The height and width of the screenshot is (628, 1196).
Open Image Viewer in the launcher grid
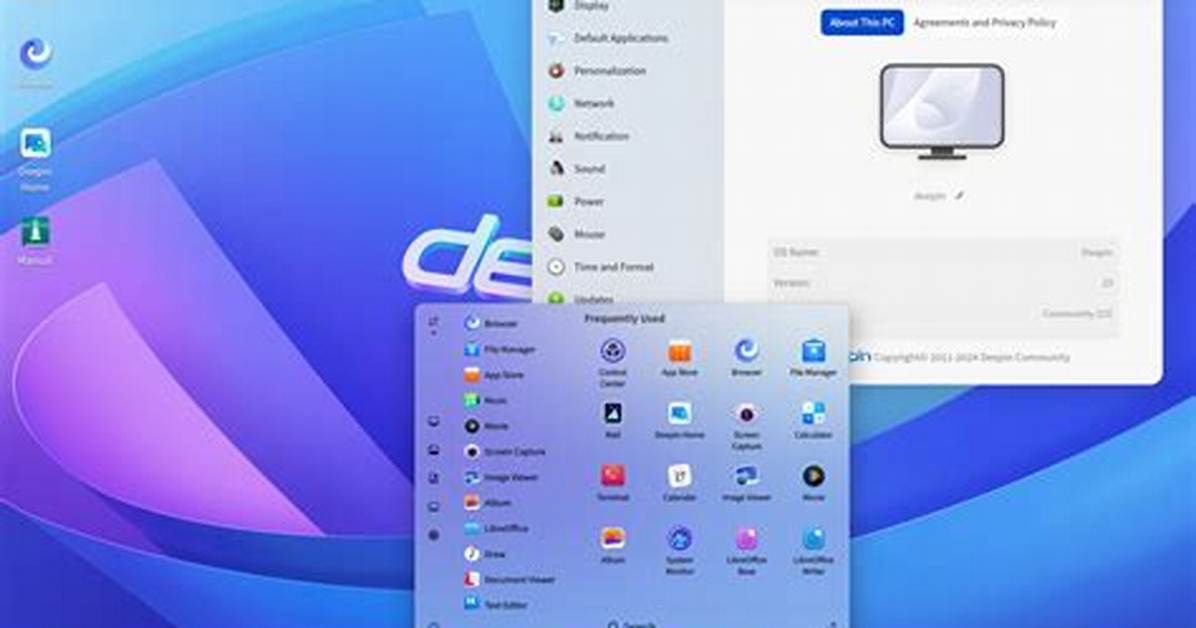pos(747,477)
